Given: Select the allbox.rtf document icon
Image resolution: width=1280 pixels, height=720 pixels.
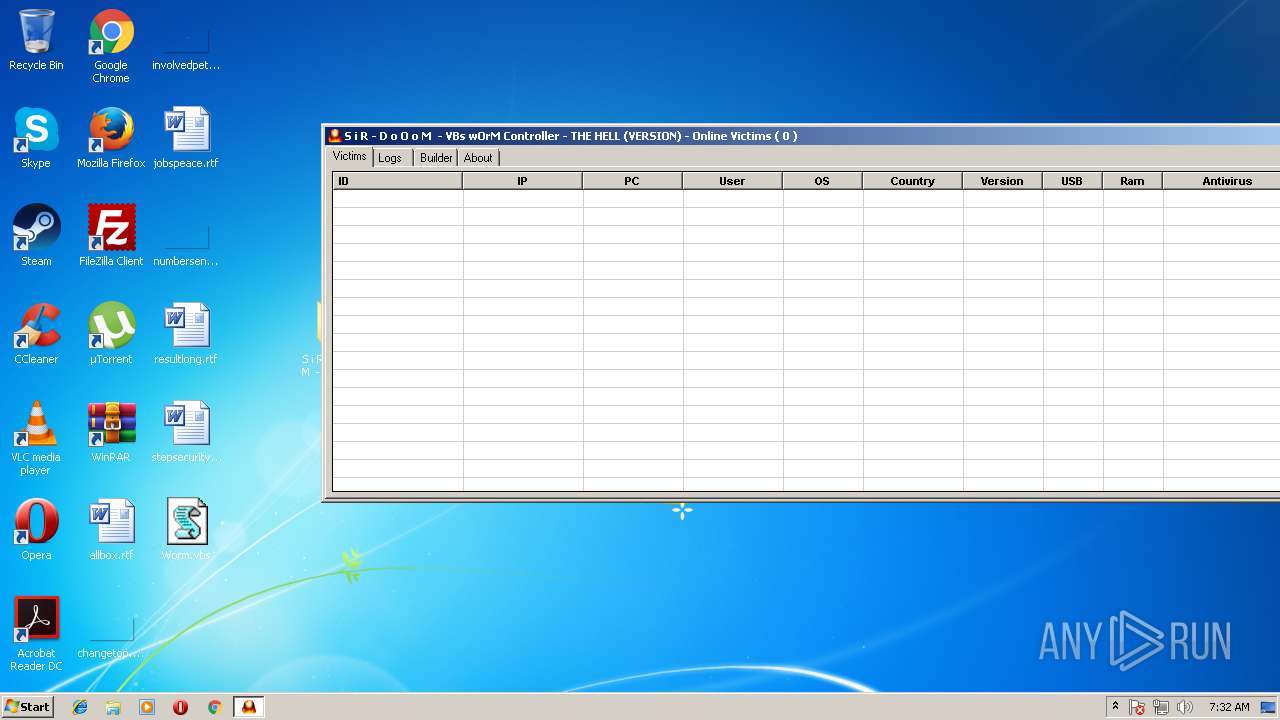Looking at the screenshot, I should coord(111,530).
